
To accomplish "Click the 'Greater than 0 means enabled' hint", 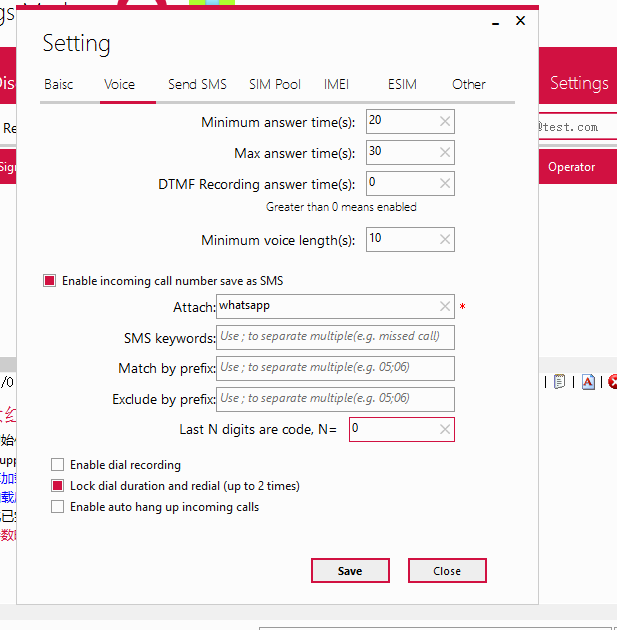I will [x=341, y=207].
